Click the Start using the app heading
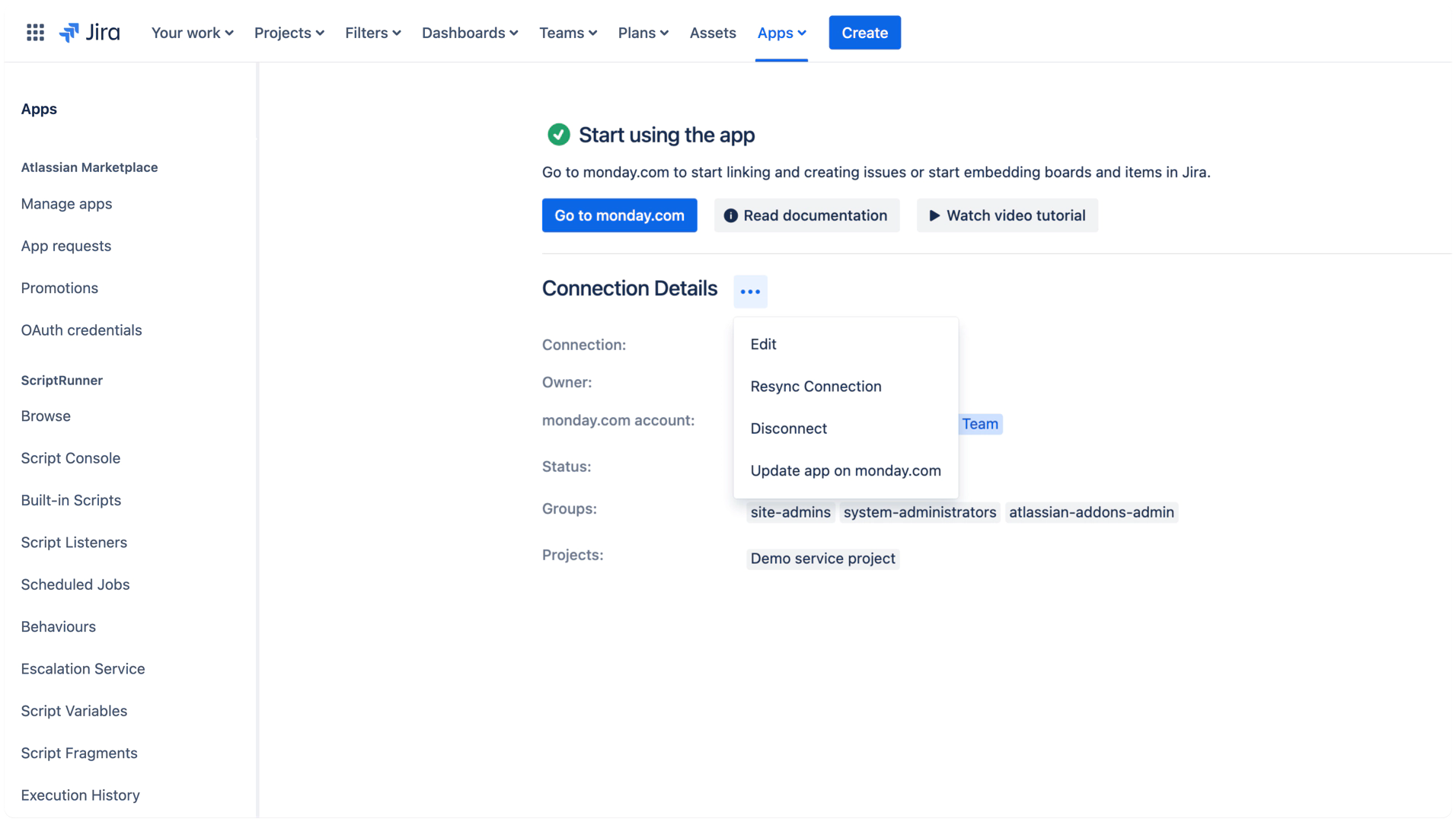The width and height of the screenshot is (1456, 822). (666, 135)
